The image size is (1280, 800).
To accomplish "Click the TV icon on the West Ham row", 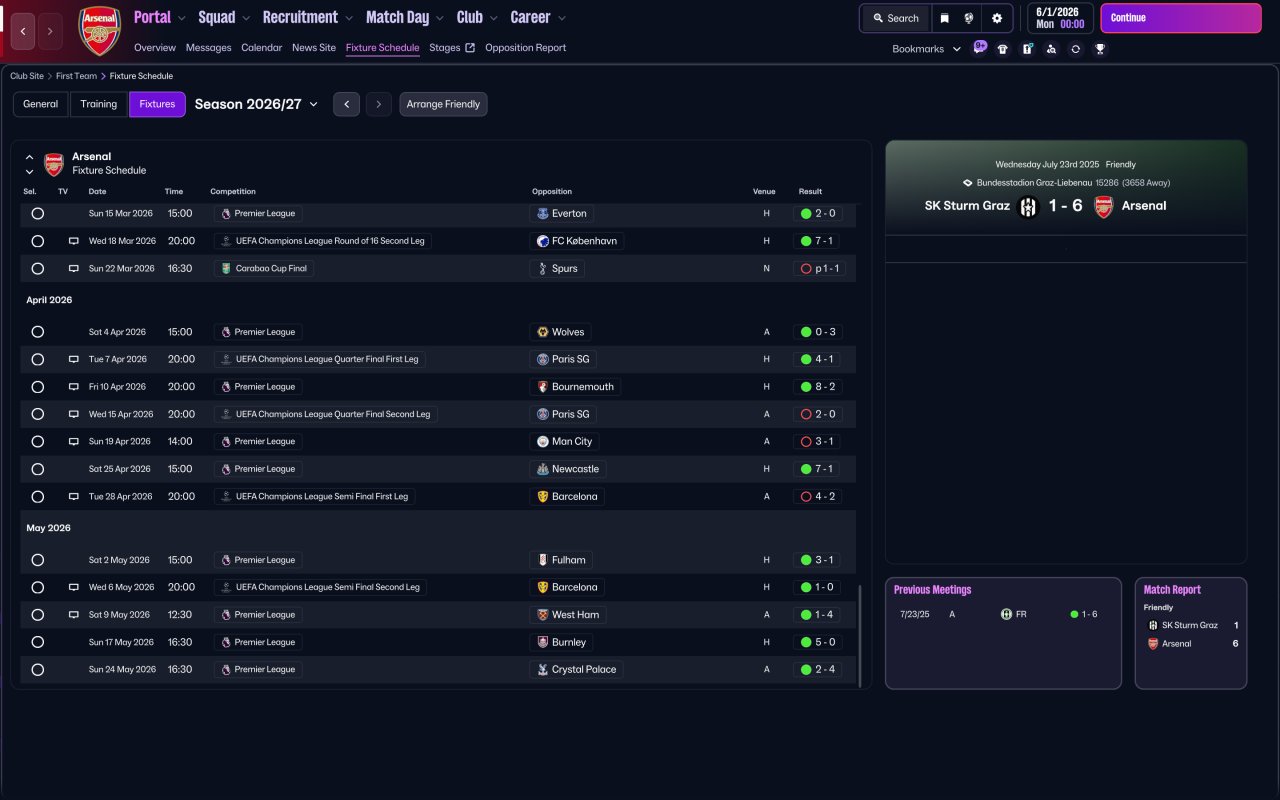I will (73, 615).
